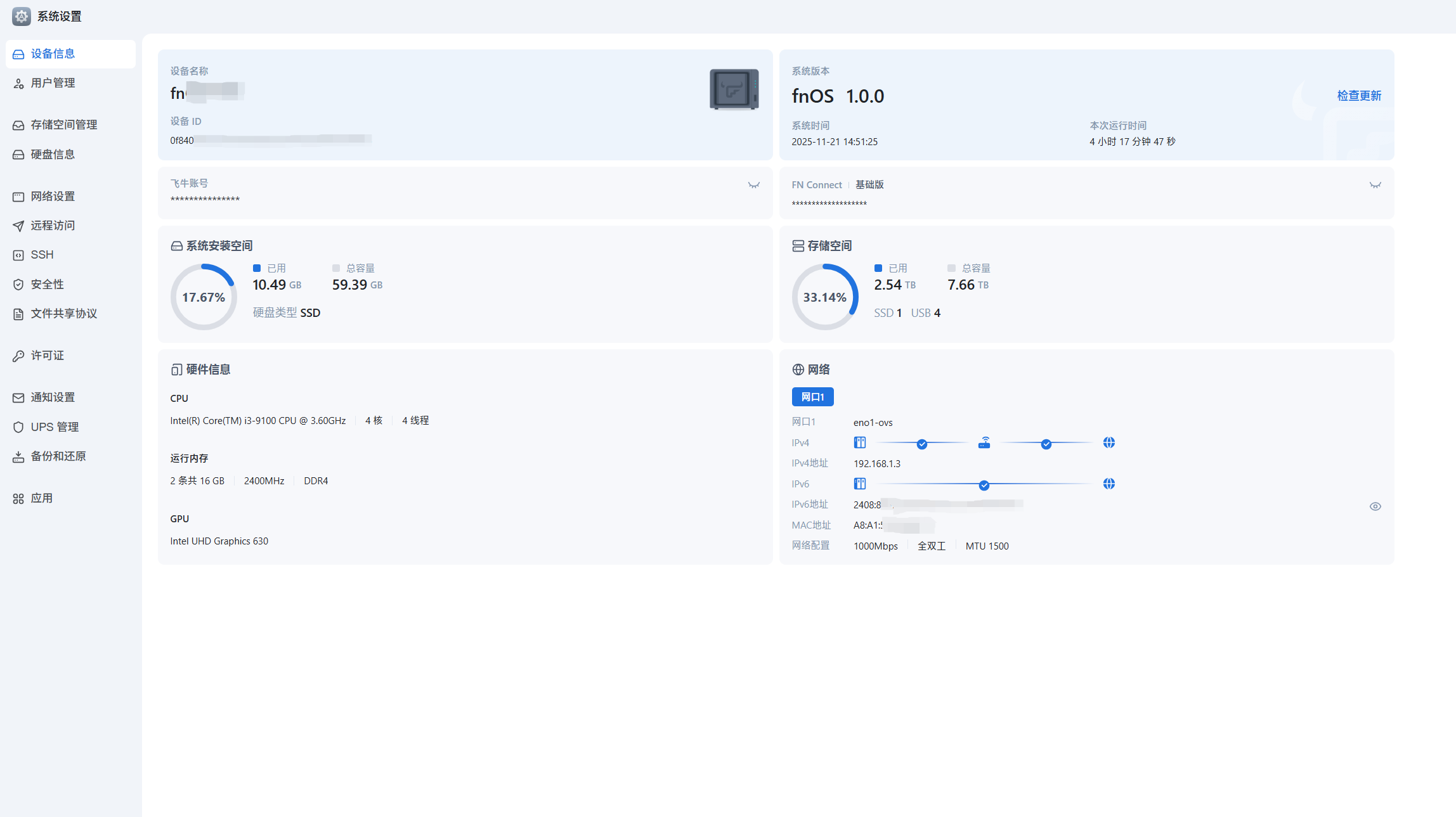
Task: Click the system settings gear icon
Action: (21, 16)
